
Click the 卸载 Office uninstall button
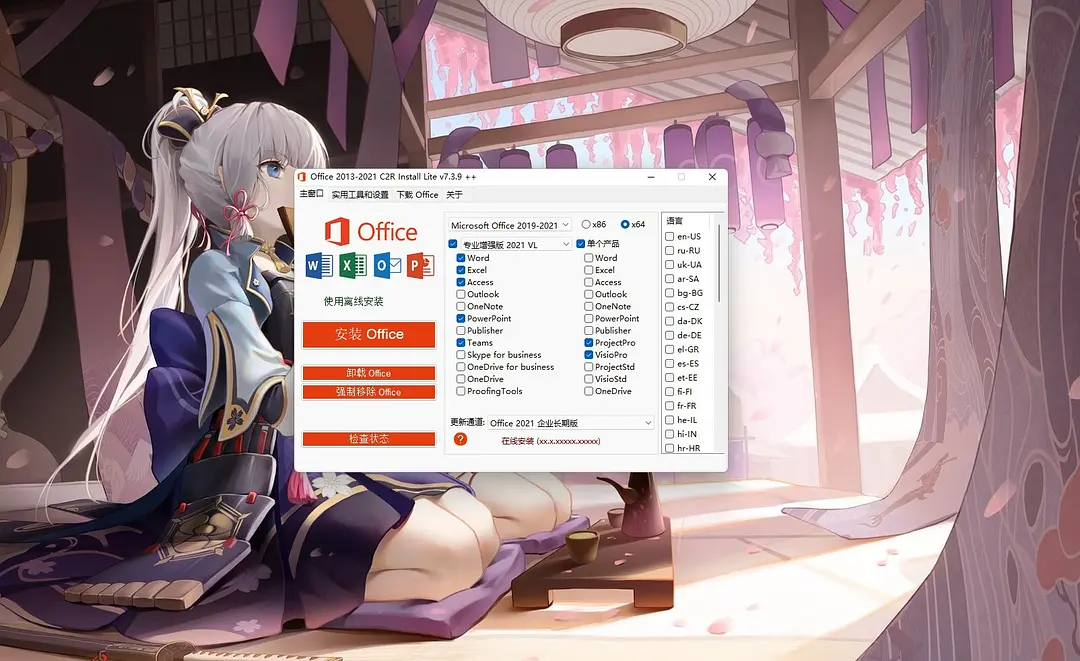coord(369,373)
